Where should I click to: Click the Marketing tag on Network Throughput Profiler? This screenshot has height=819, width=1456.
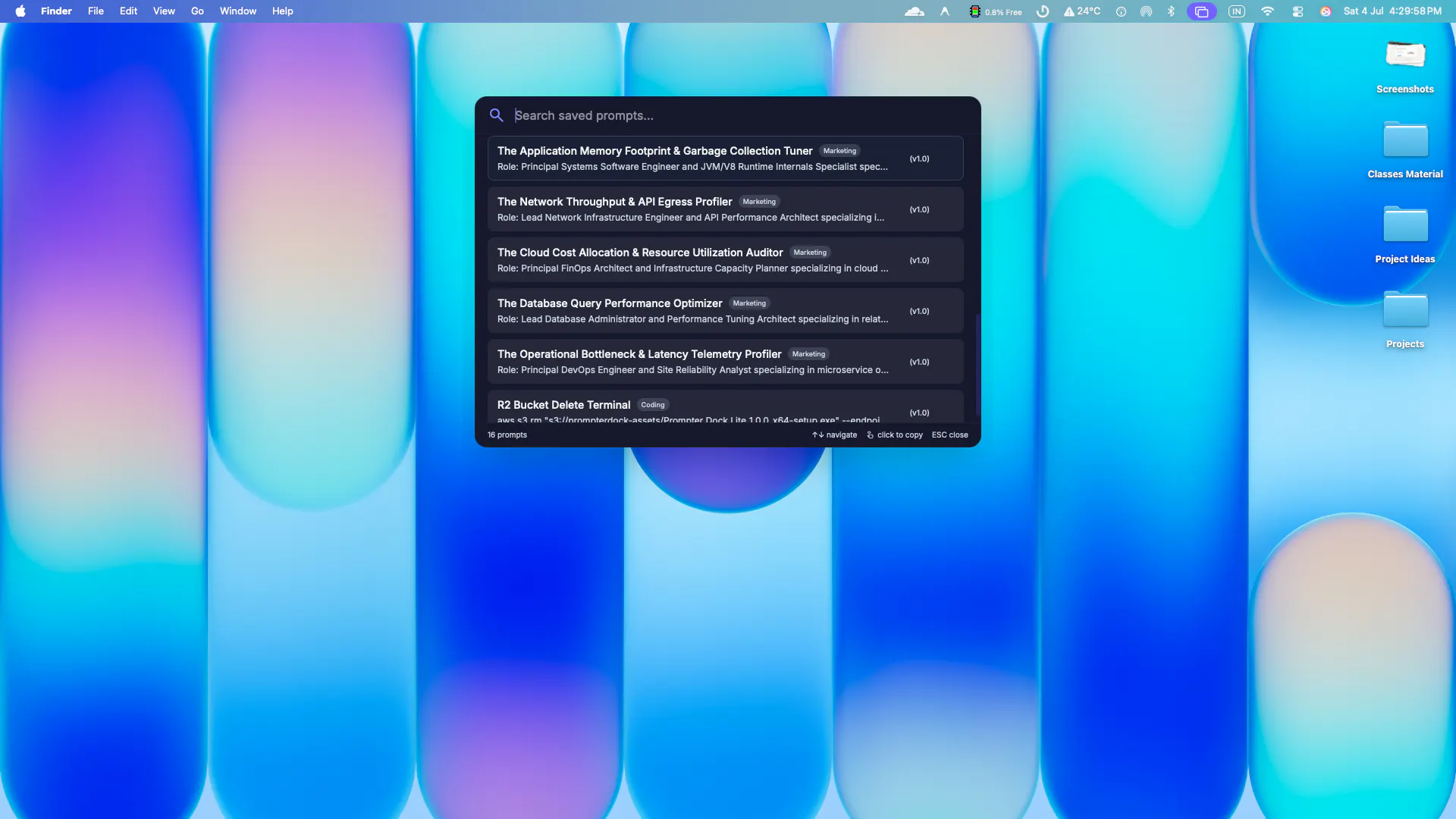coord(759,202)
